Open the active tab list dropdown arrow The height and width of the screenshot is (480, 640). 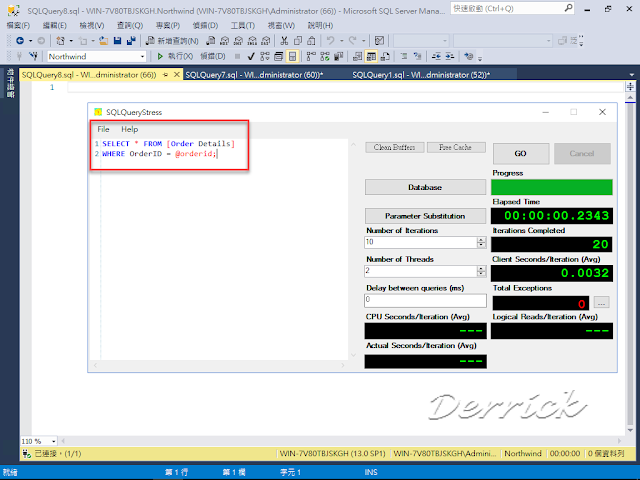click(x=632, y=75)
